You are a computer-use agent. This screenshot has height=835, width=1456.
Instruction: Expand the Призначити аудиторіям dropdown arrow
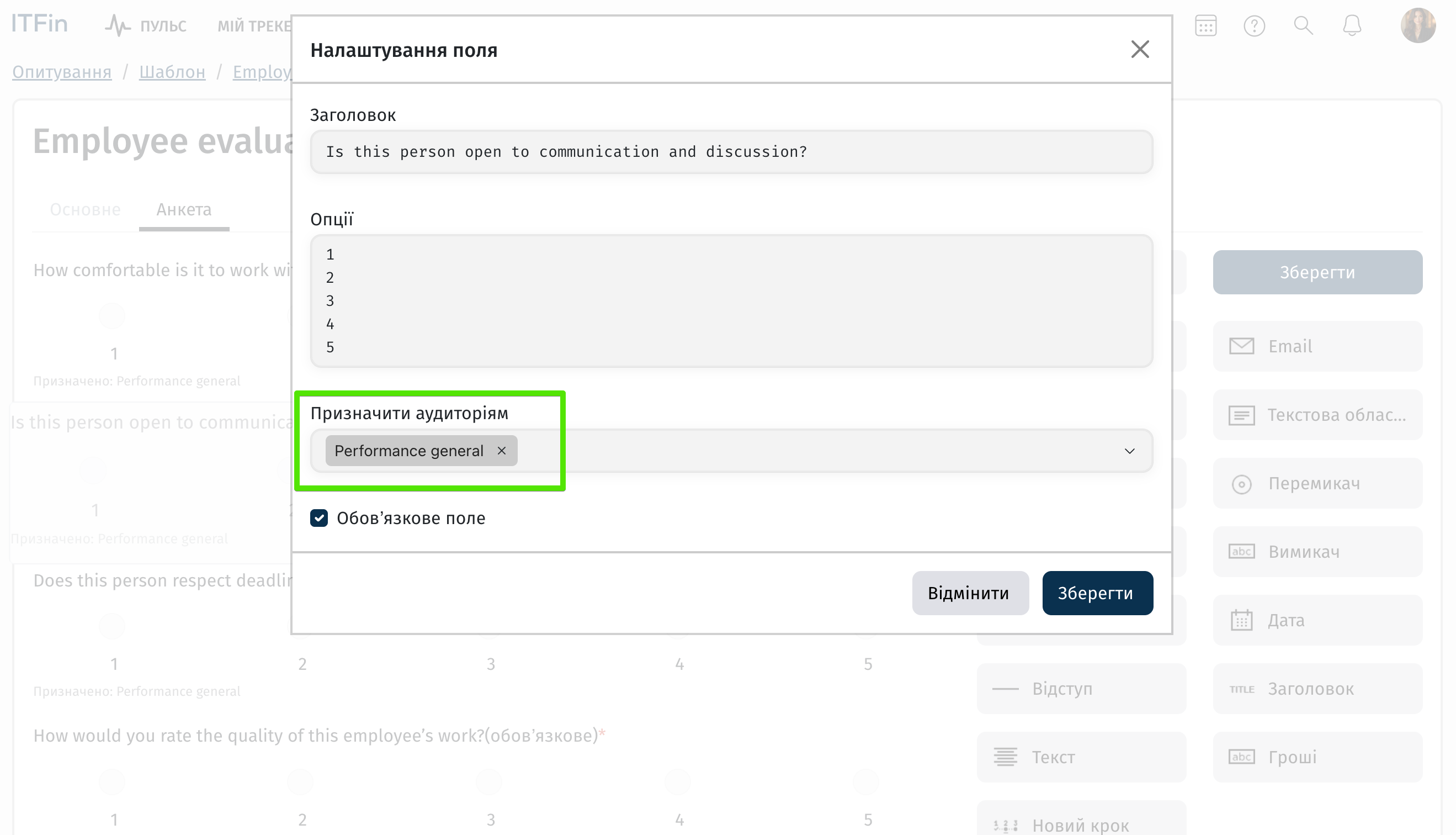coord(1129,451)
